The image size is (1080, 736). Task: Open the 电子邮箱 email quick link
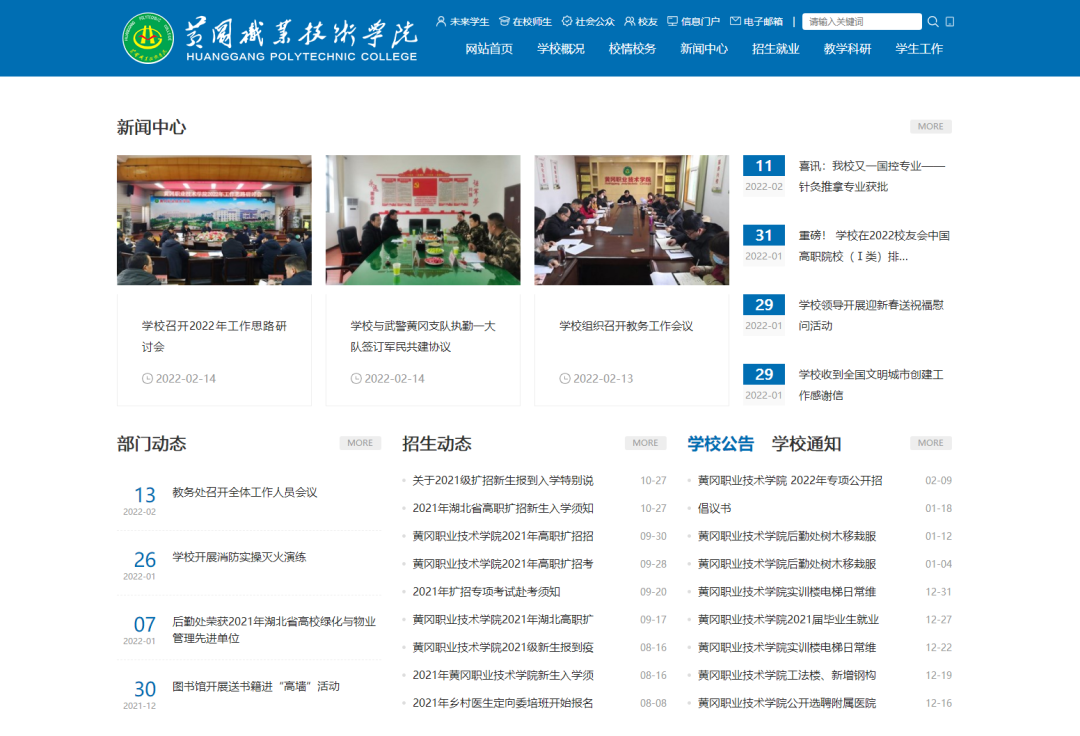(x=756, y=22)
